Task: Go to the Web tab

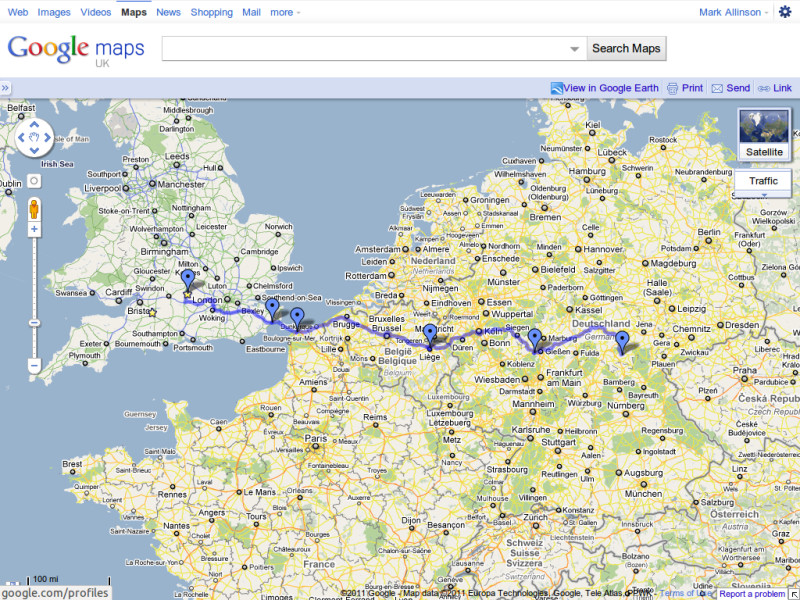Action: (18, 12)
